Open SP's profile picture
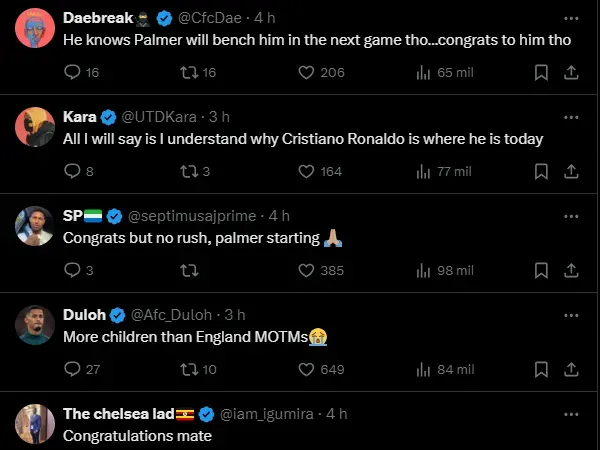The height and width of the screenshot is (450, 600). tap(35, 226)
